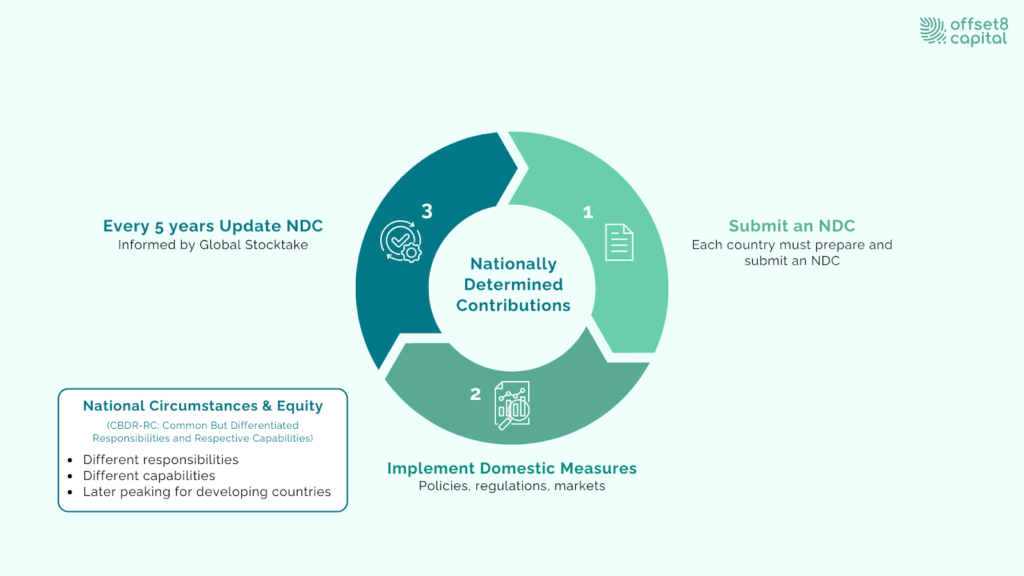
Task: Click the "Different capabilities" bullet item
Action: pyautogui.click(x=148, y=476)
